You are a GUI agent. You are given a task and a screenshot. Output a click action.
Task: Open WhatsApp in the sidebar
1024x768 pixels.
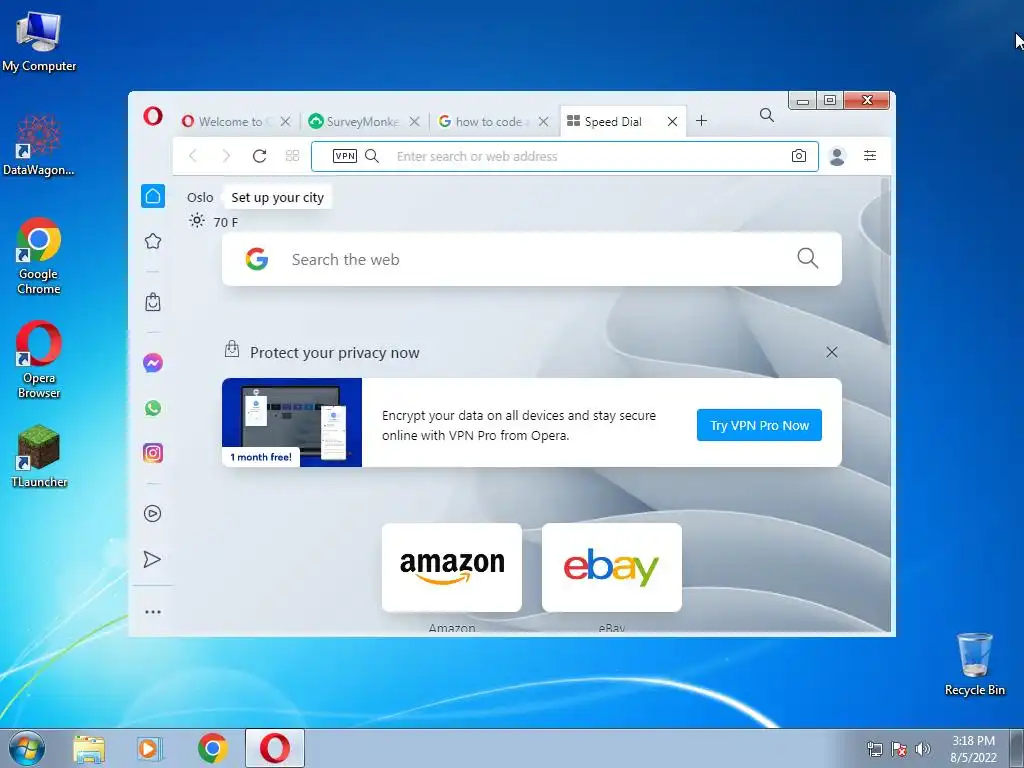tap(153, 408)
